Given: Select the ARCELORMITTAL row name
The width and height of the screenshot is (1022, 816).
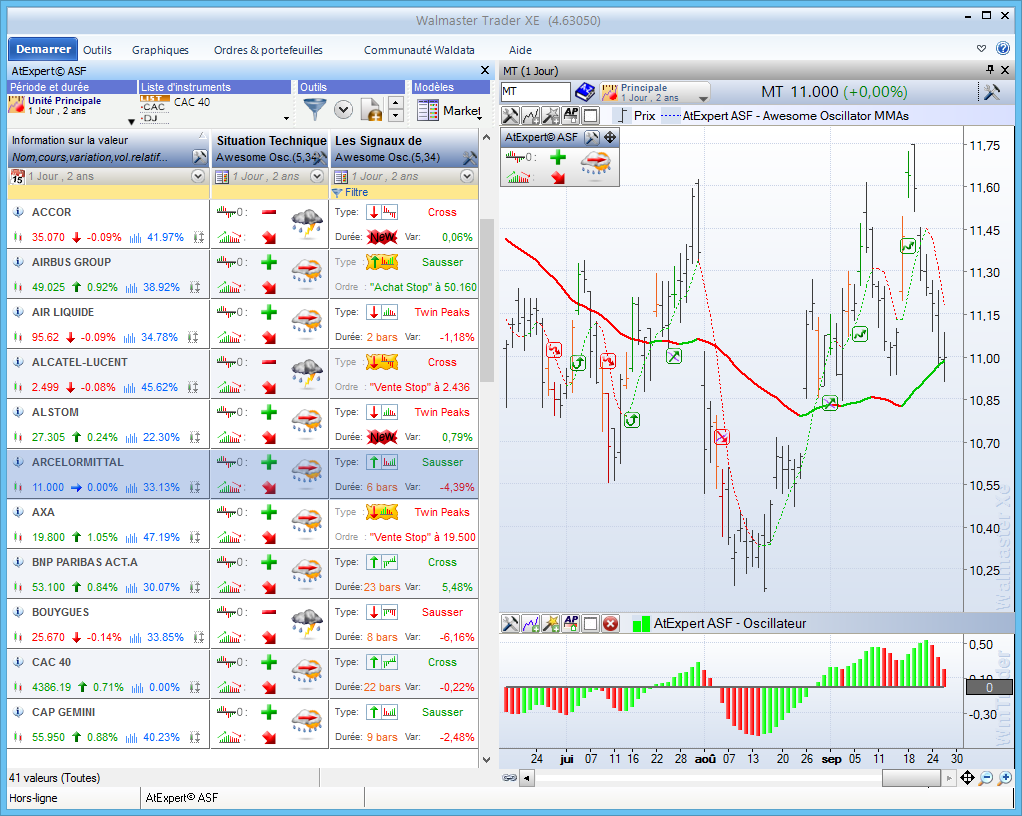Looking at the screenshot, I should coord(78,462).
